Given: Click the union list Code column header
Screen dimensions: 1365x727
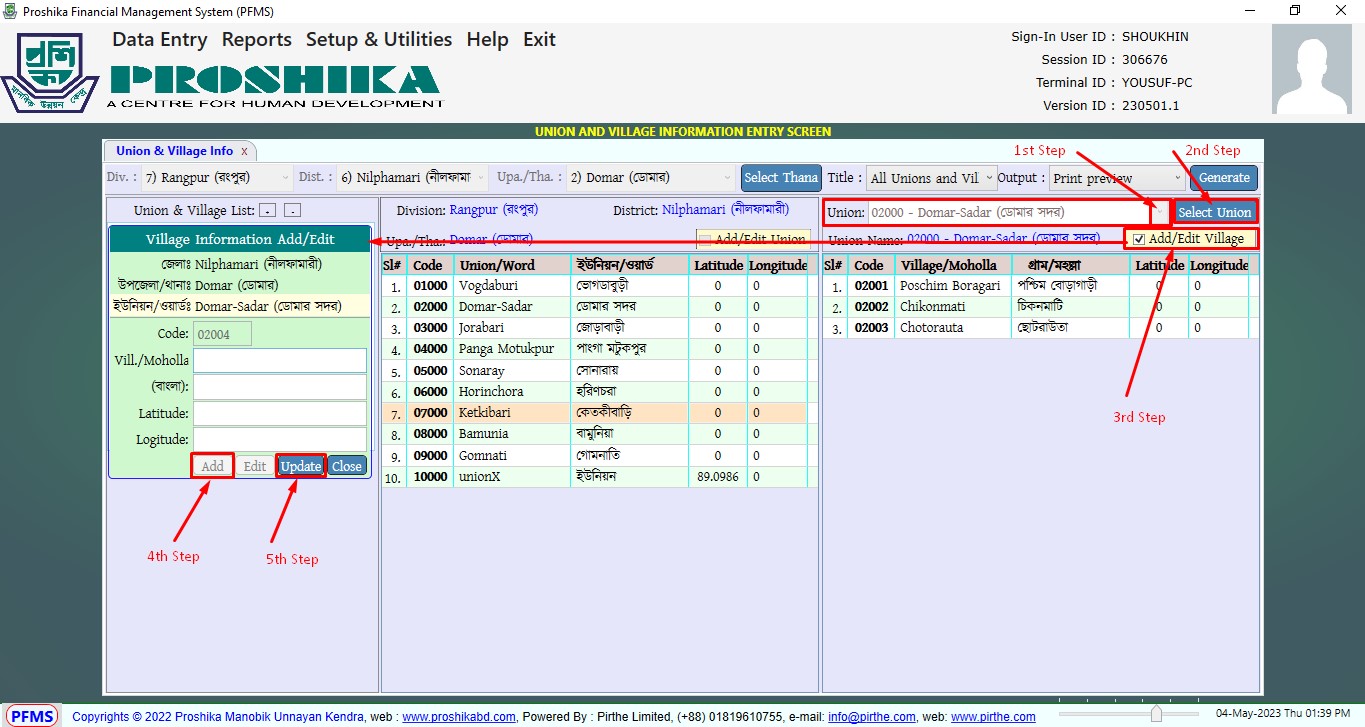Looking at the screenshot, I should point(430,265).
